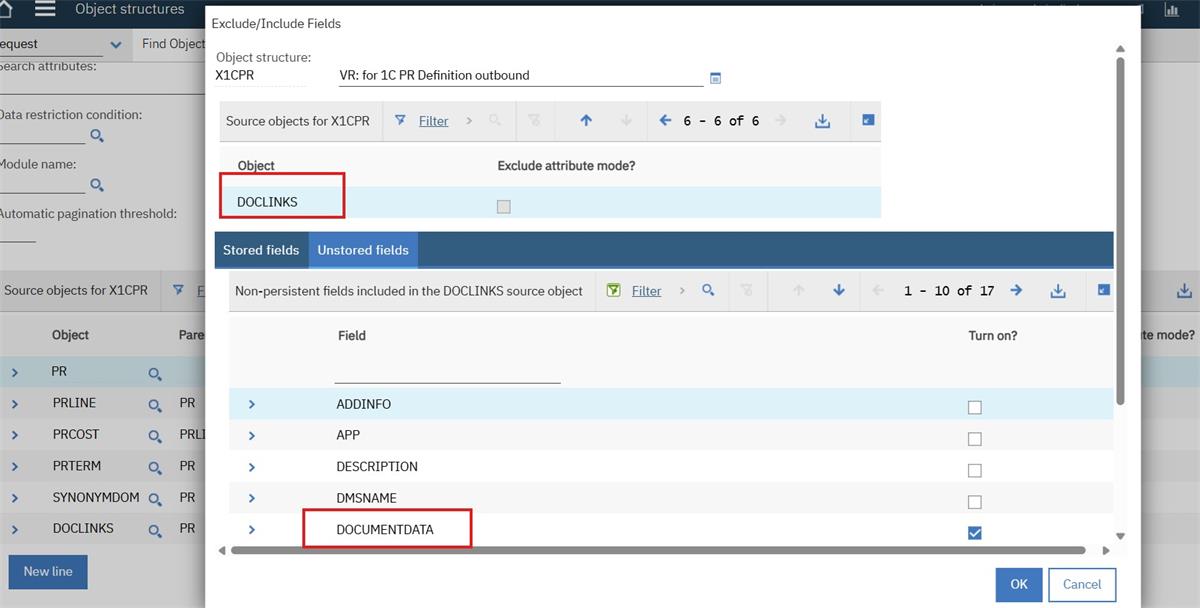Expand the DESCRIPTION field row
The width and height of the screenshot is (1200, 608).
point(251,467)
